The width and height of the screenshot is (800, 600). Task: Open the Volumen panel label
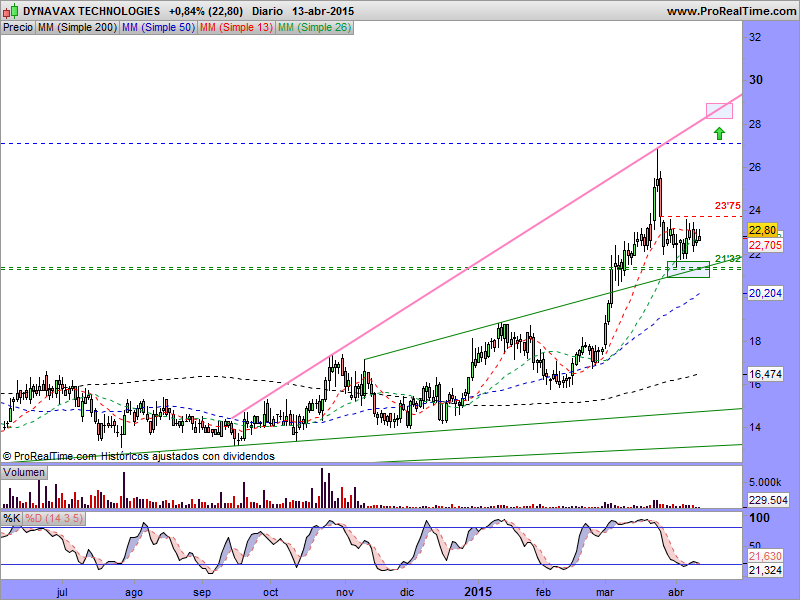pyautogui.click(x=24, y=472)
